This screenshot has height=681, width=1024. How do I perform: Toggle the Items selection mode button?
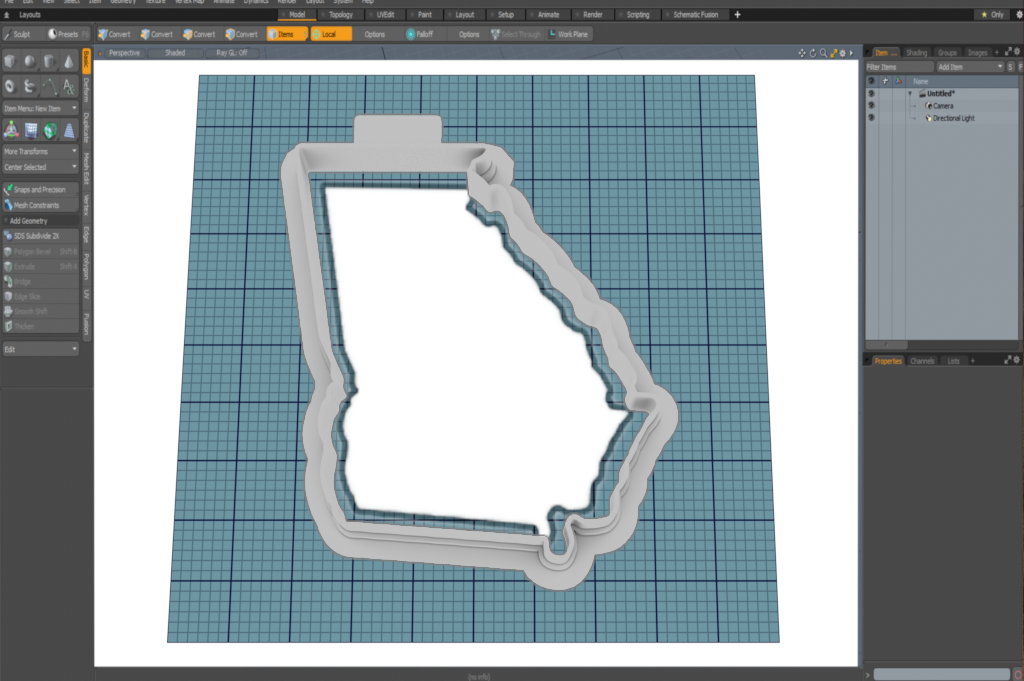[x=286, y=34]
